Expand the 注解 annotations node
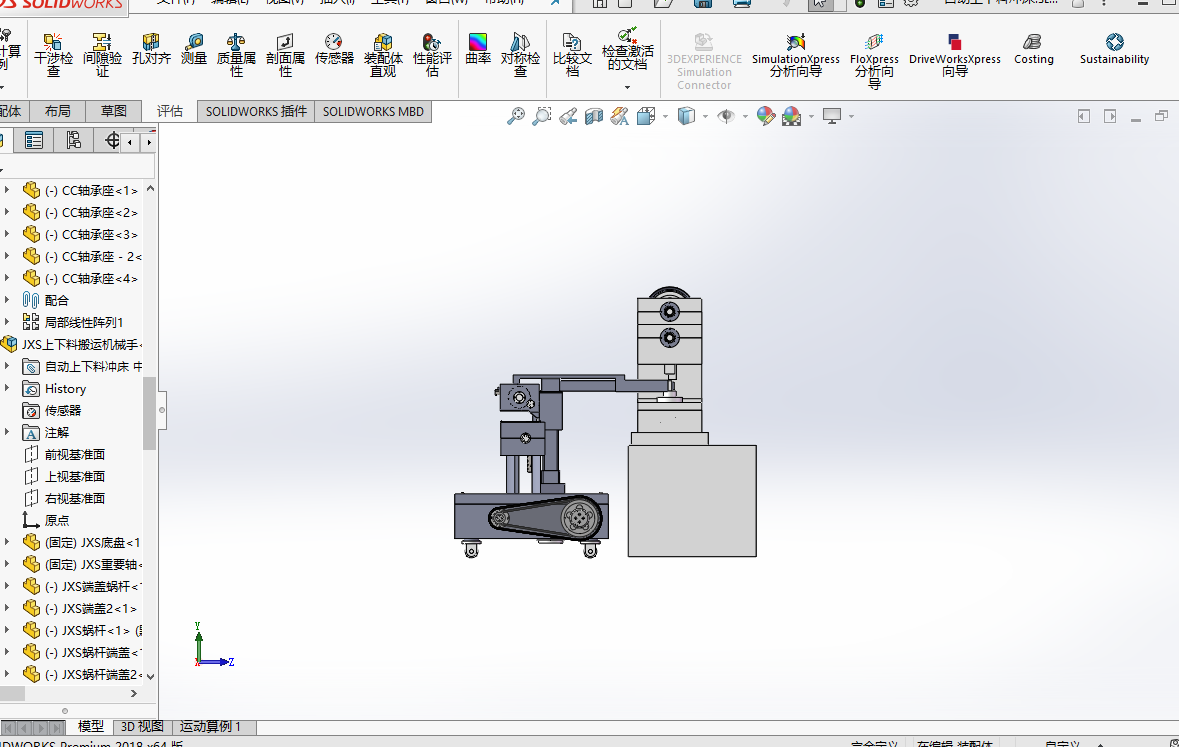 (8, 433)
